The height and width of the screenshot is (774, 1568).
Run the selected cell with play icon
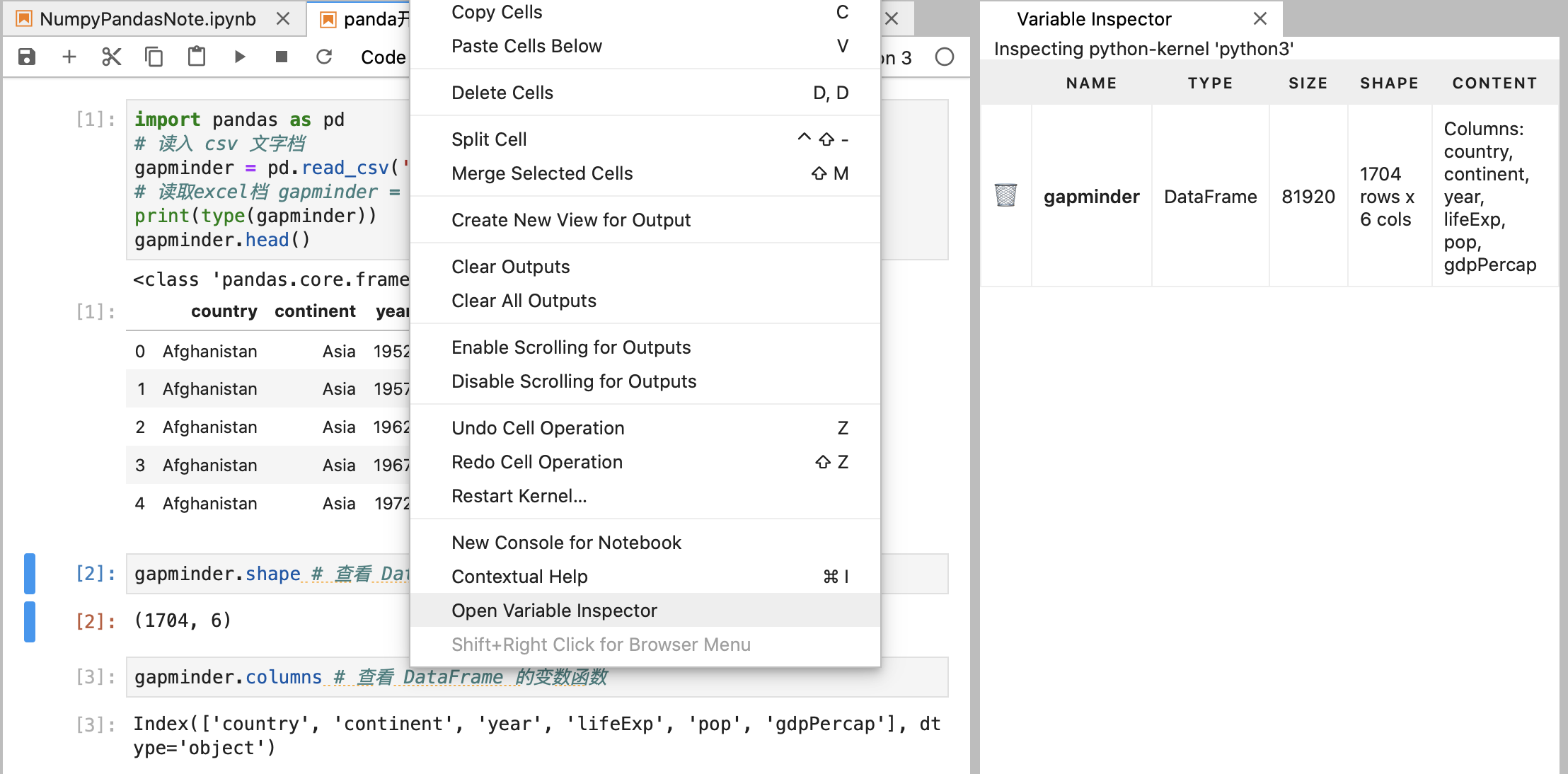(x=240, y=57)
